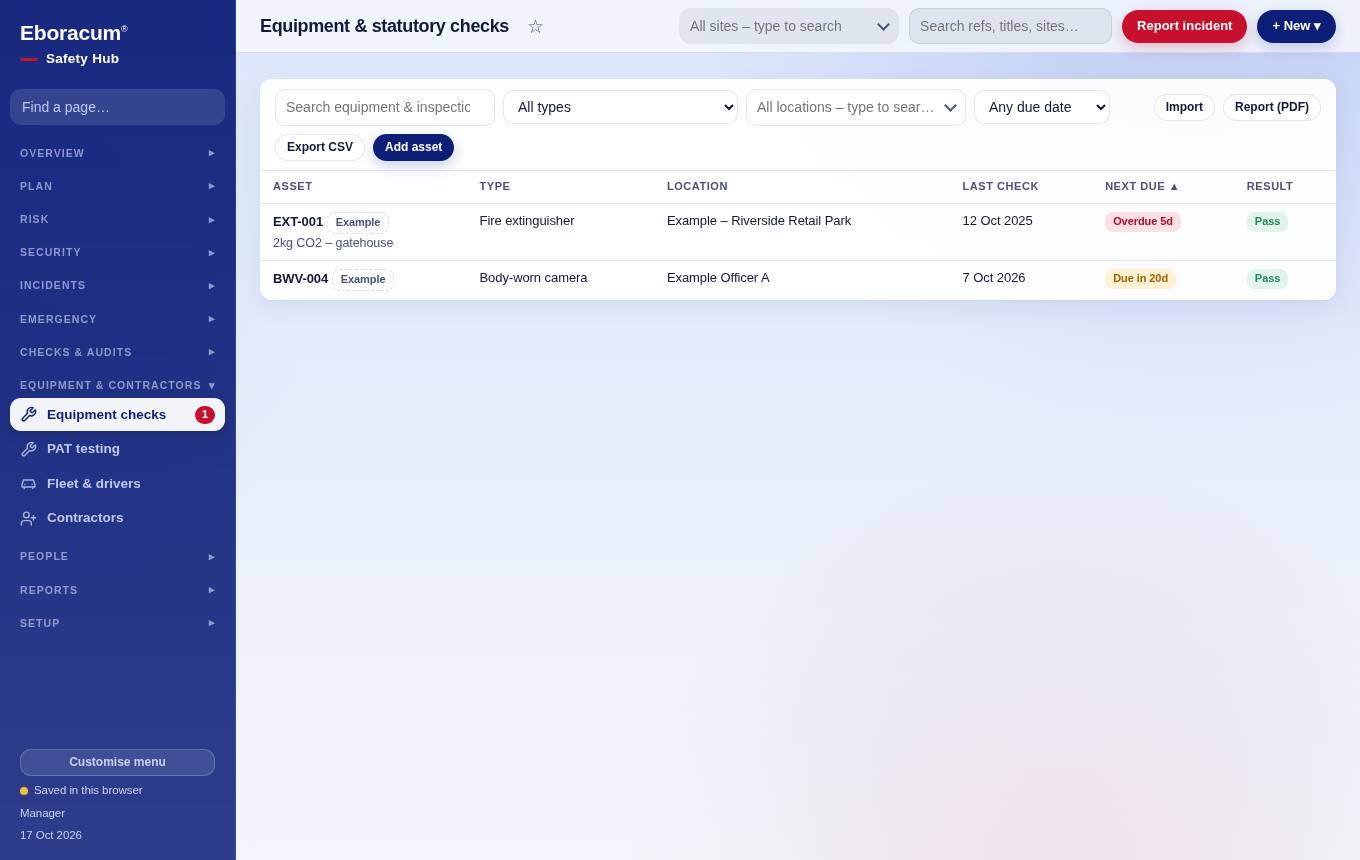Expand the Setup menu section
1360x860 pixels.
pos(117,623)
